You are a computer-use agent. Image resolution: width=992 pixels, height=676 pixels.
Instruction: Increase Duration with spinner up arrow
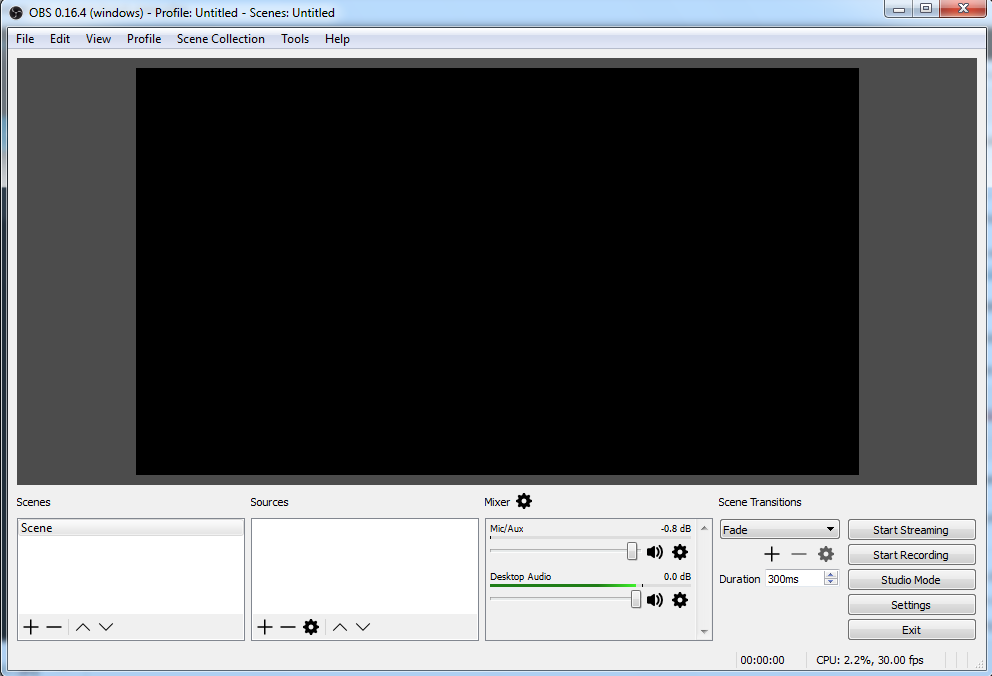(830, 575)
